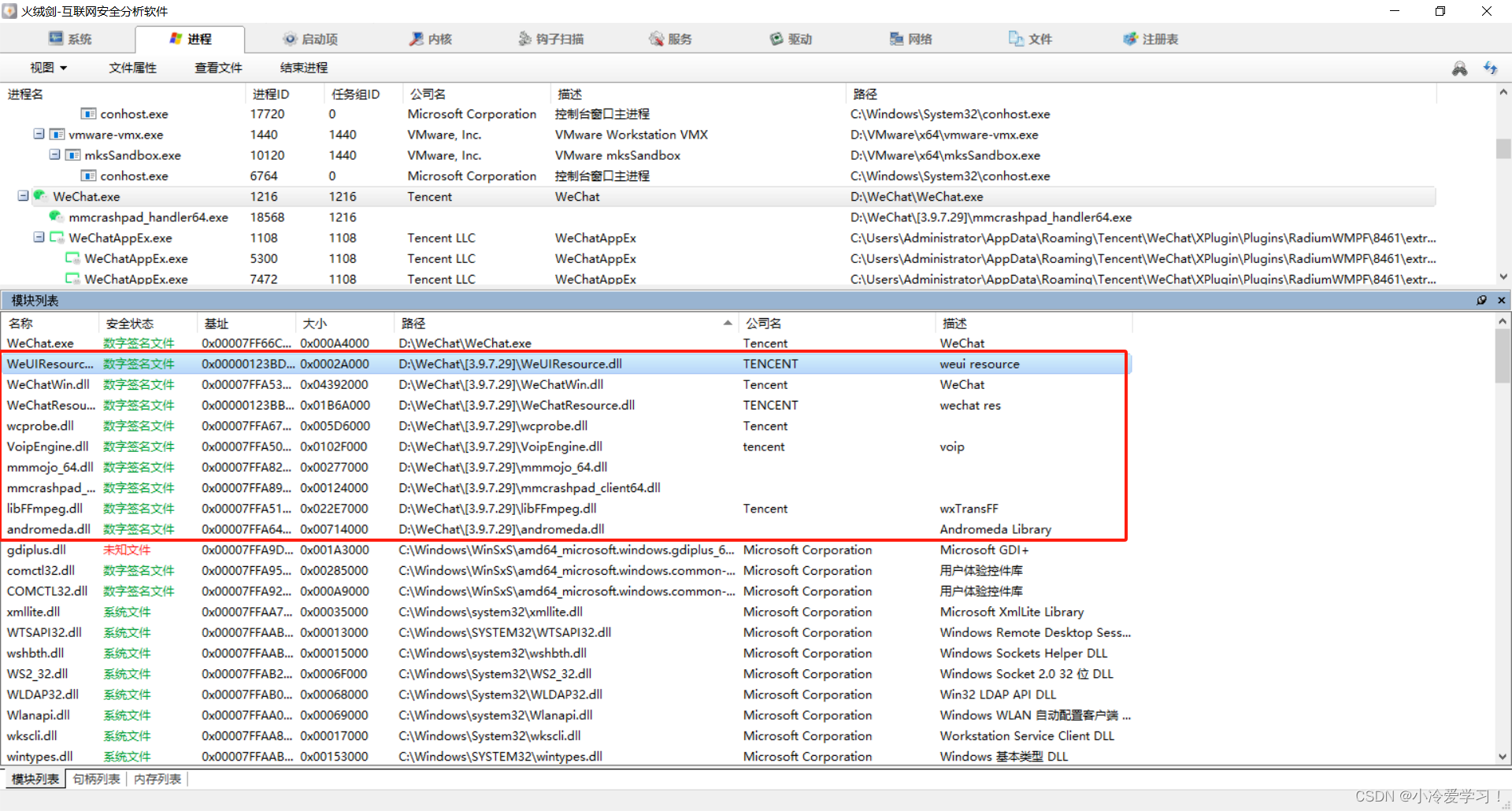Click the D:\WeChat\WeChat.exe module path
This screenshot has height=811, width=1512.
(x=465, y=343)
